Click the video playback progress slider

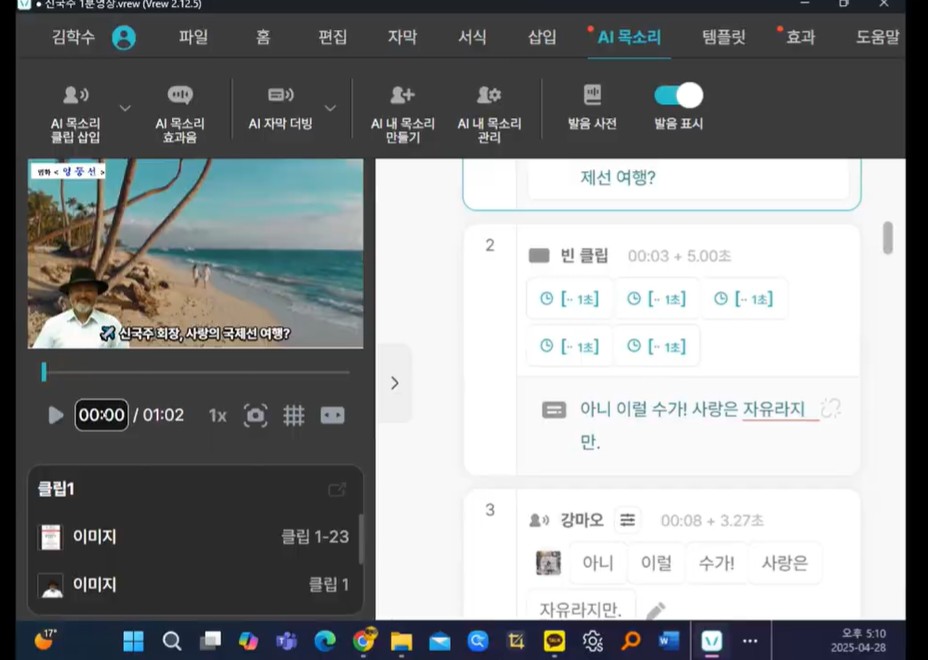195,372
